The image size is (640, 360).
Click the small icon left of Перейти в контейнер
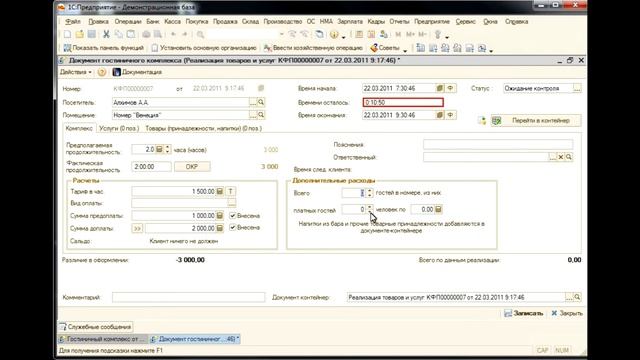(x=482, y=120)
